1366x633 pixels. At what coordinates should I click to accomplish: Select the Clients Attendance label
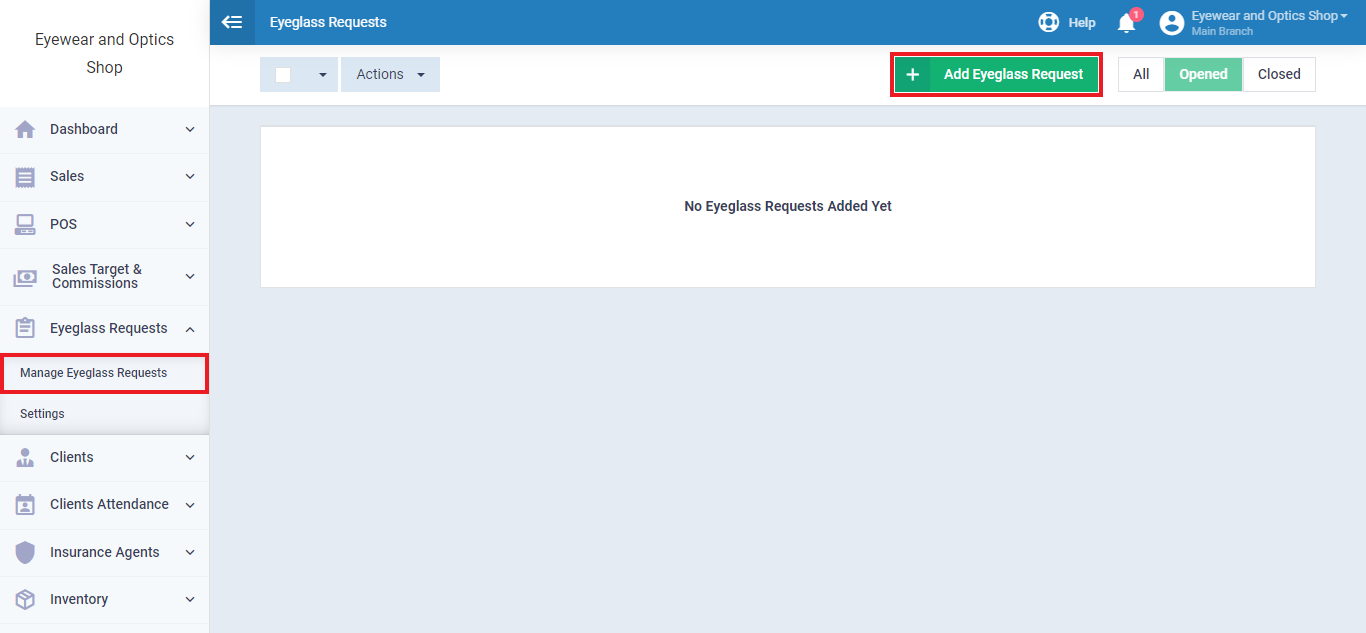click(x=109, y=504)
